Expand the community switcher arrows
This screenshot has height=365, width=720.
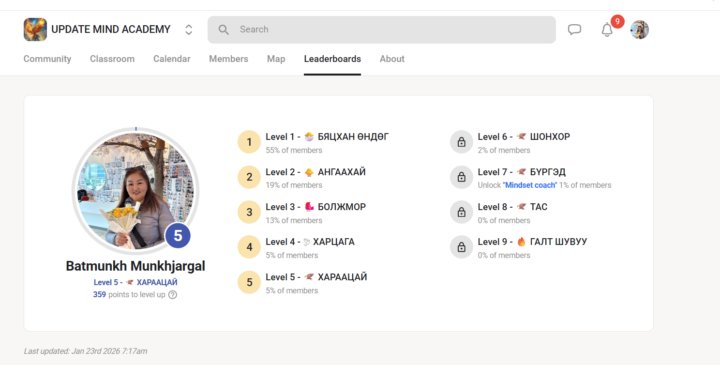tap(189, 30)
